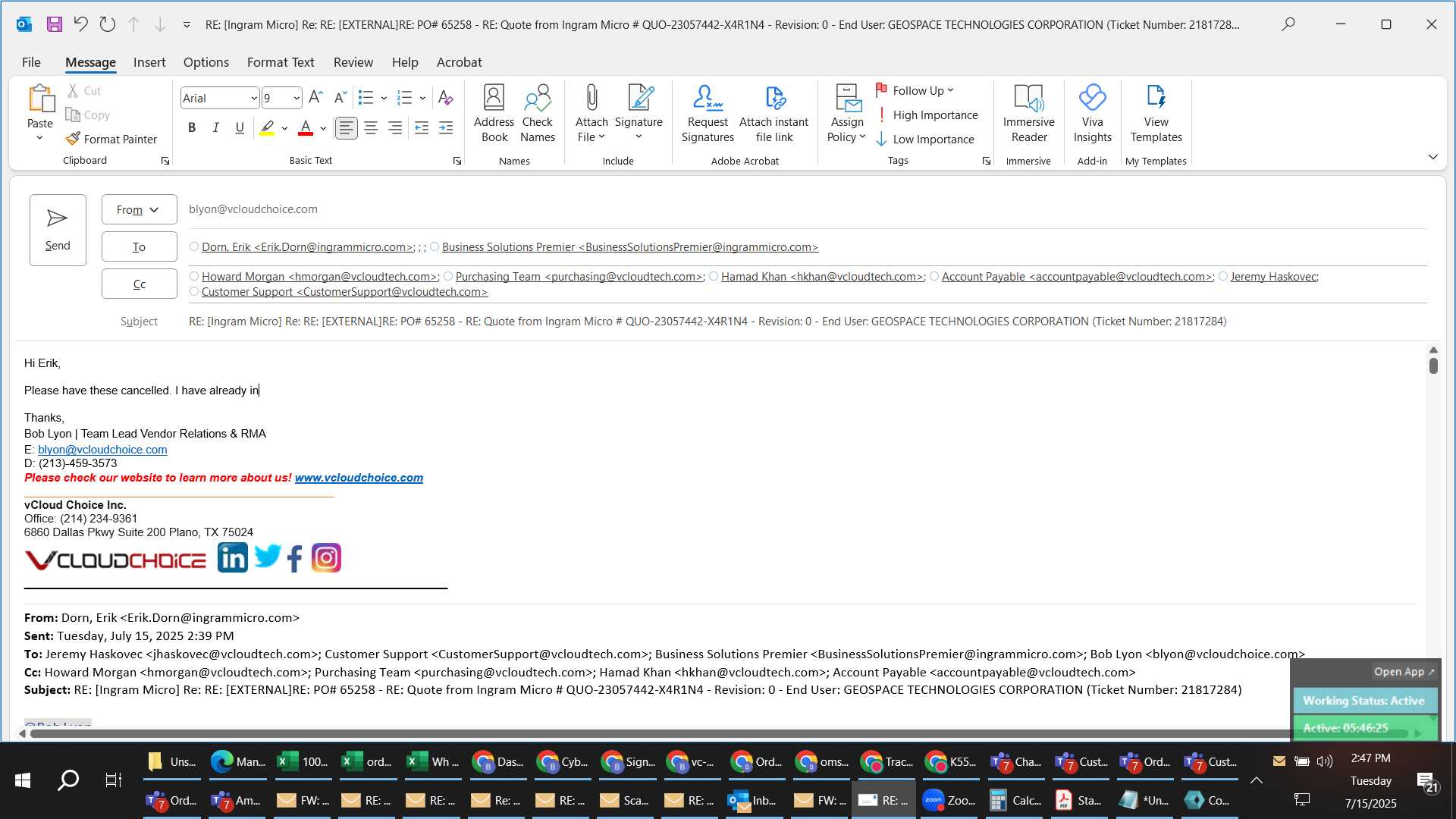Open the font name dropdown
The image size is (1456, 819).
pos(253,99)
